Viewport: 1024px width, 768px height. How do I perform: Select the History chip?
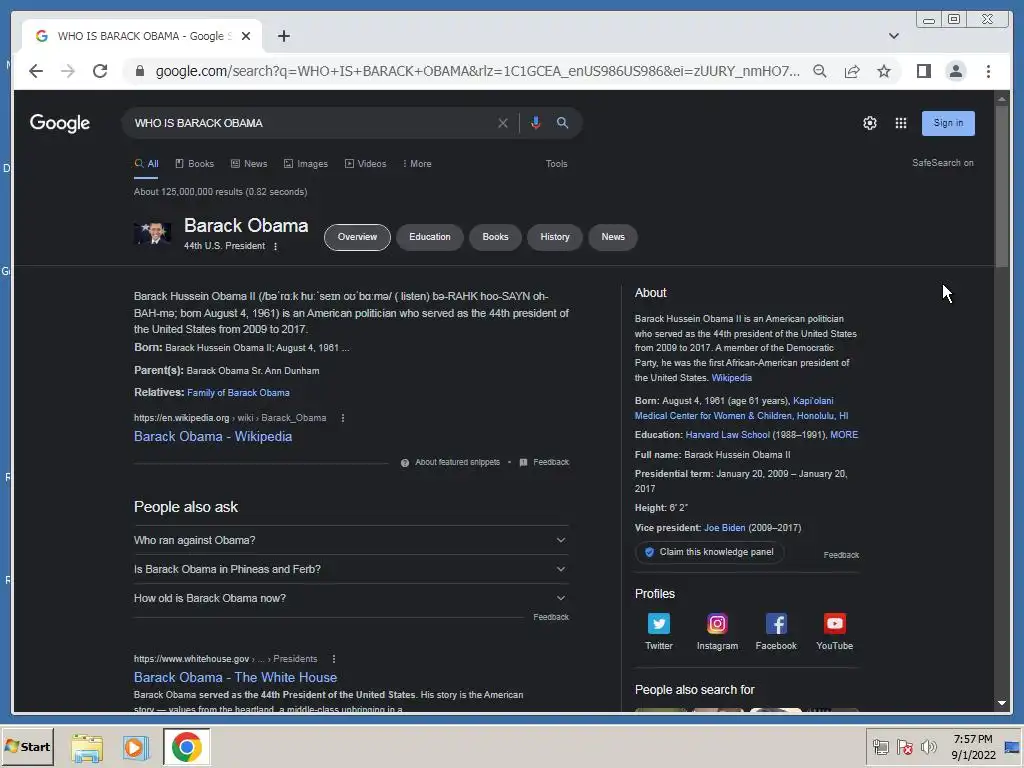(x=554, y=237)
